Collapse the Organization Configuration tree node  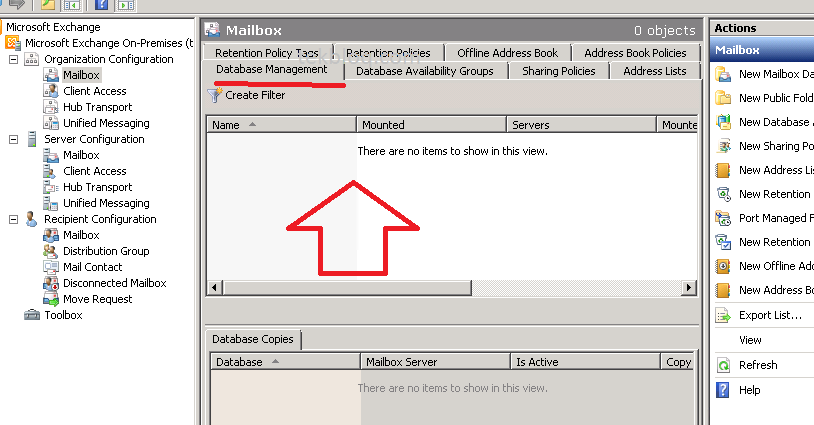[x=13, y=59]
